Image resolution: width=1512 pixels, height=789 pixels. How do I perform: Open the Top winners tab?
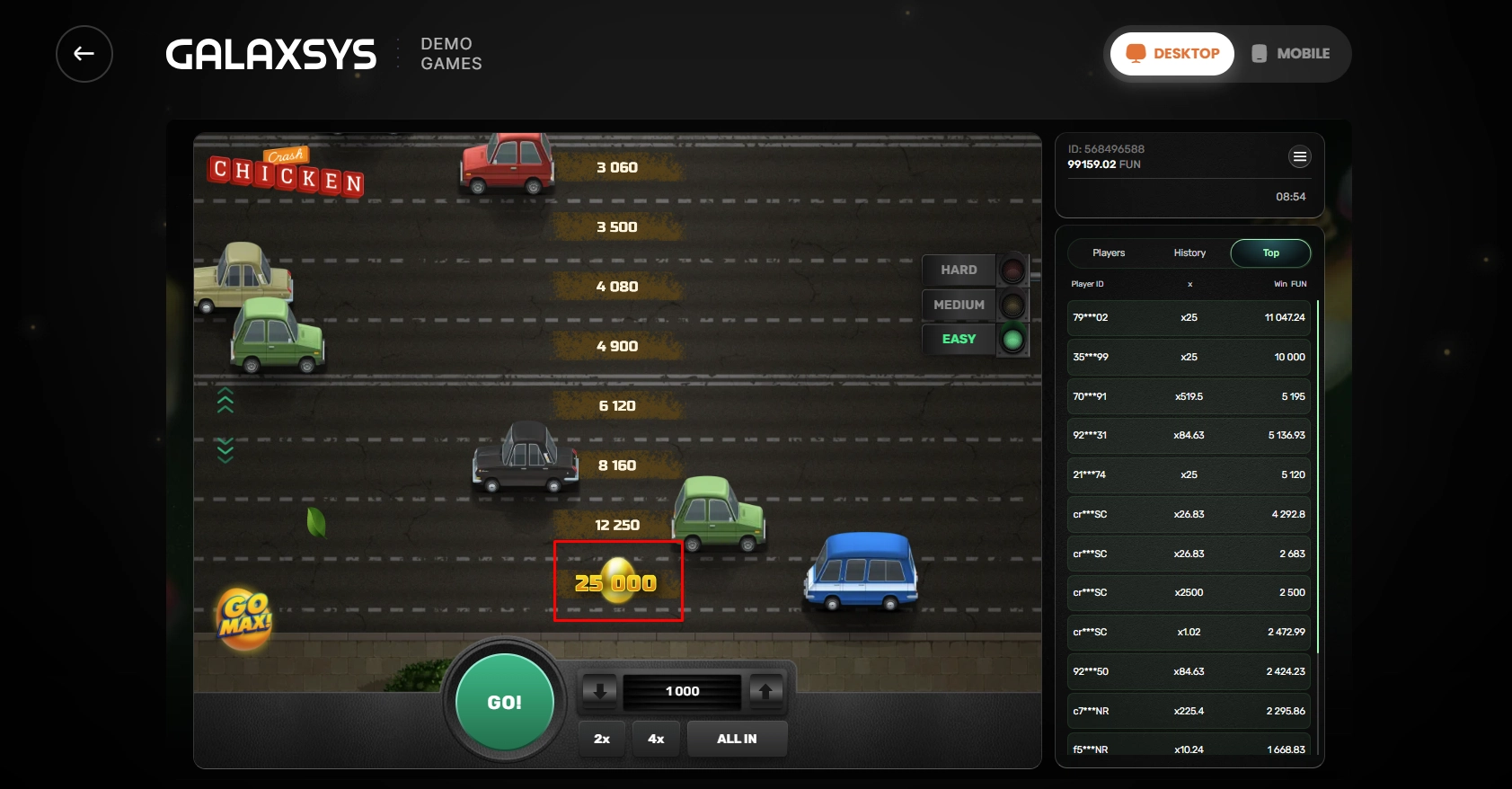(x=1270, y=253)
